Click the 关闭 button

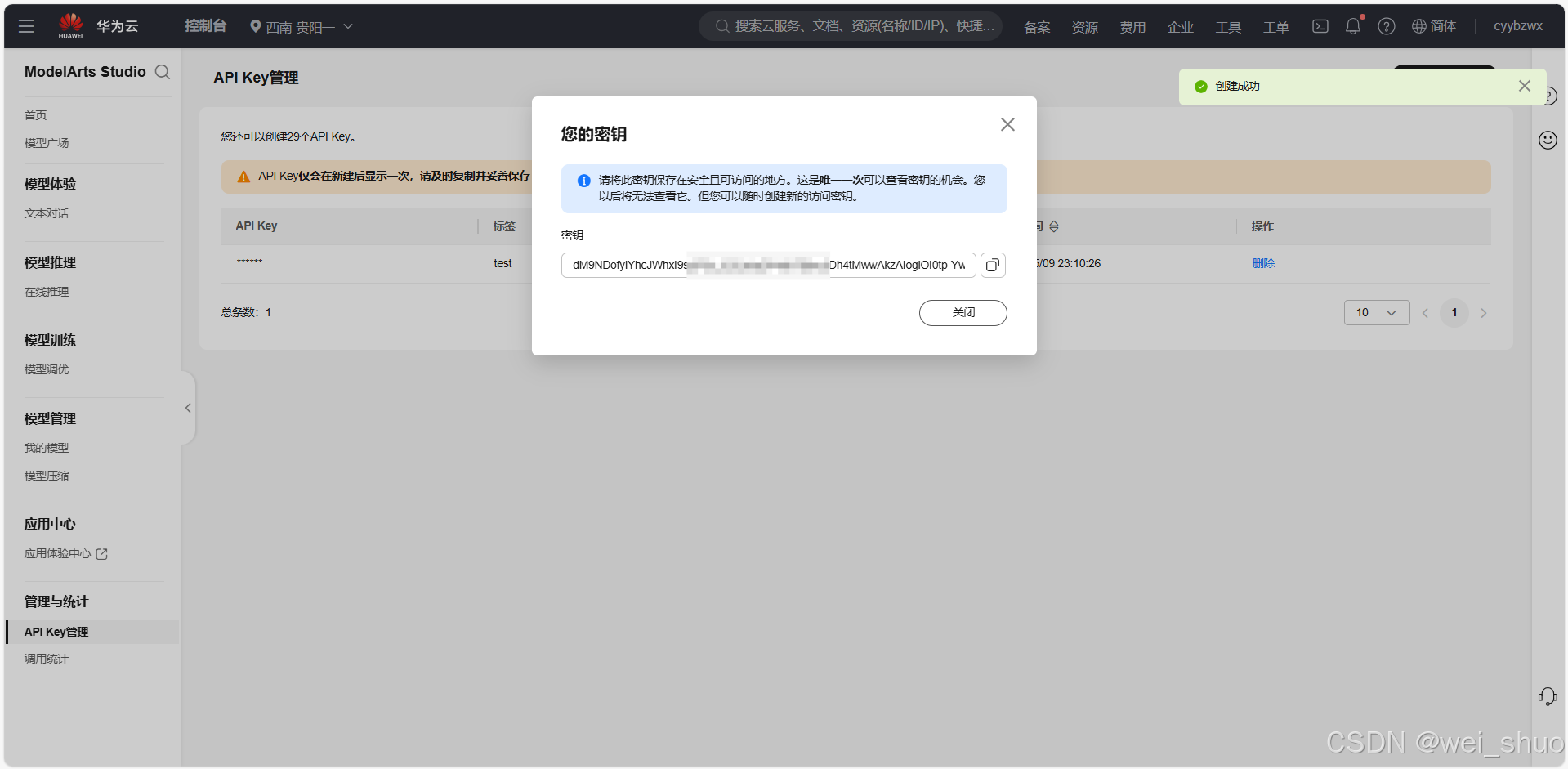[x=963, y=313]
